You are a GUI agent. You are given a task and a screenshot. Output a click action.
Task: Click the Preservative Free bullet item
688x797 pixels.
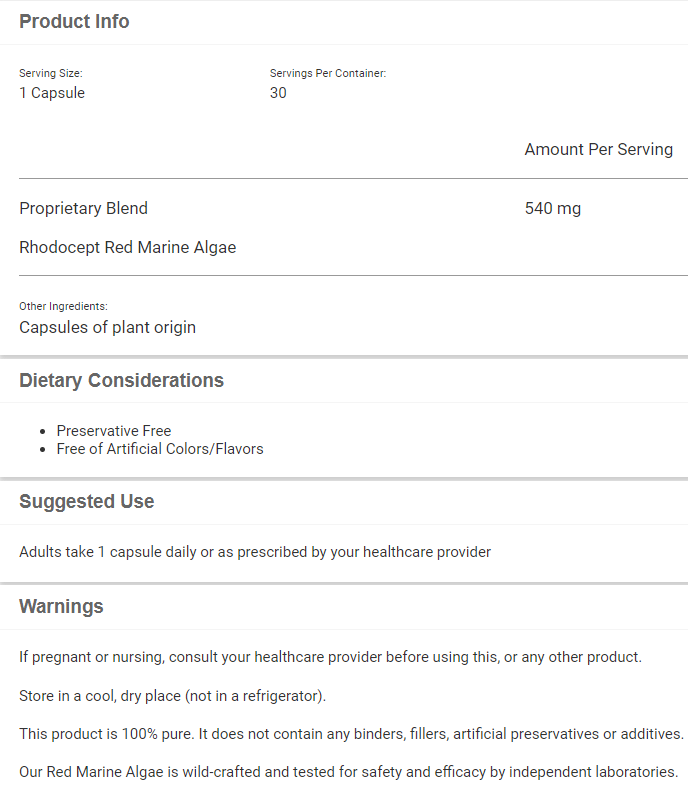[114, 431]
